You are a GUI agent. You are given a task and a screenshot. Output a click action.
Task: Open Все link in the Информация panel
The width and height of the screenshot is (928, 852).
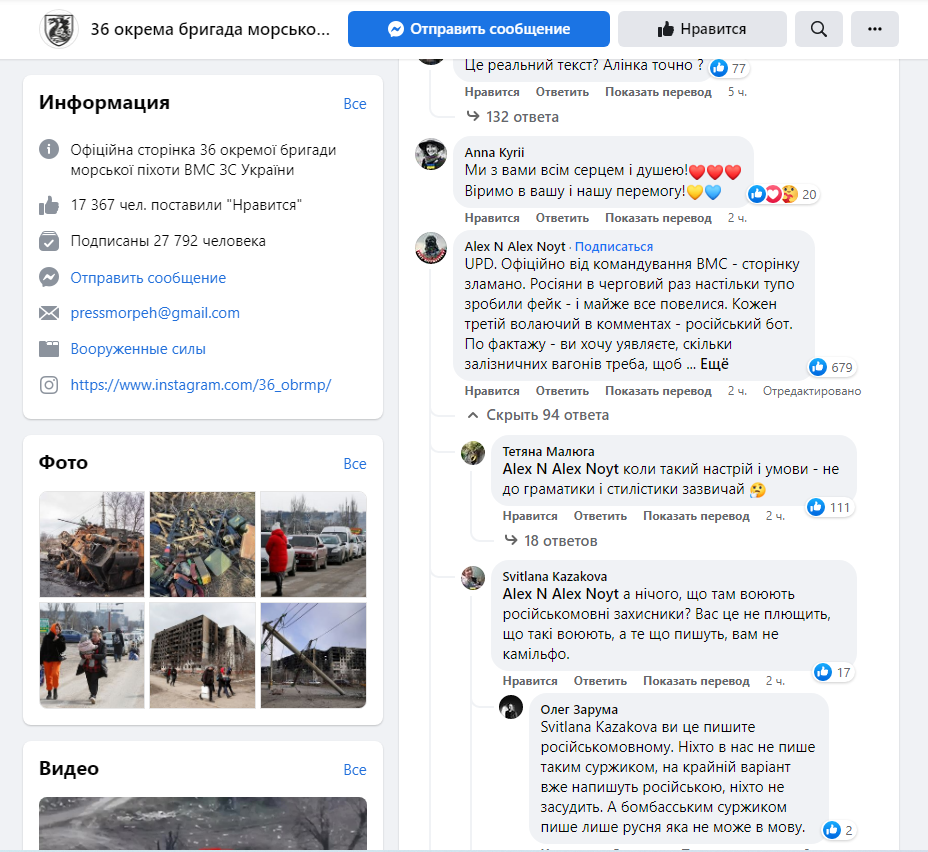[x=355, y=104]
